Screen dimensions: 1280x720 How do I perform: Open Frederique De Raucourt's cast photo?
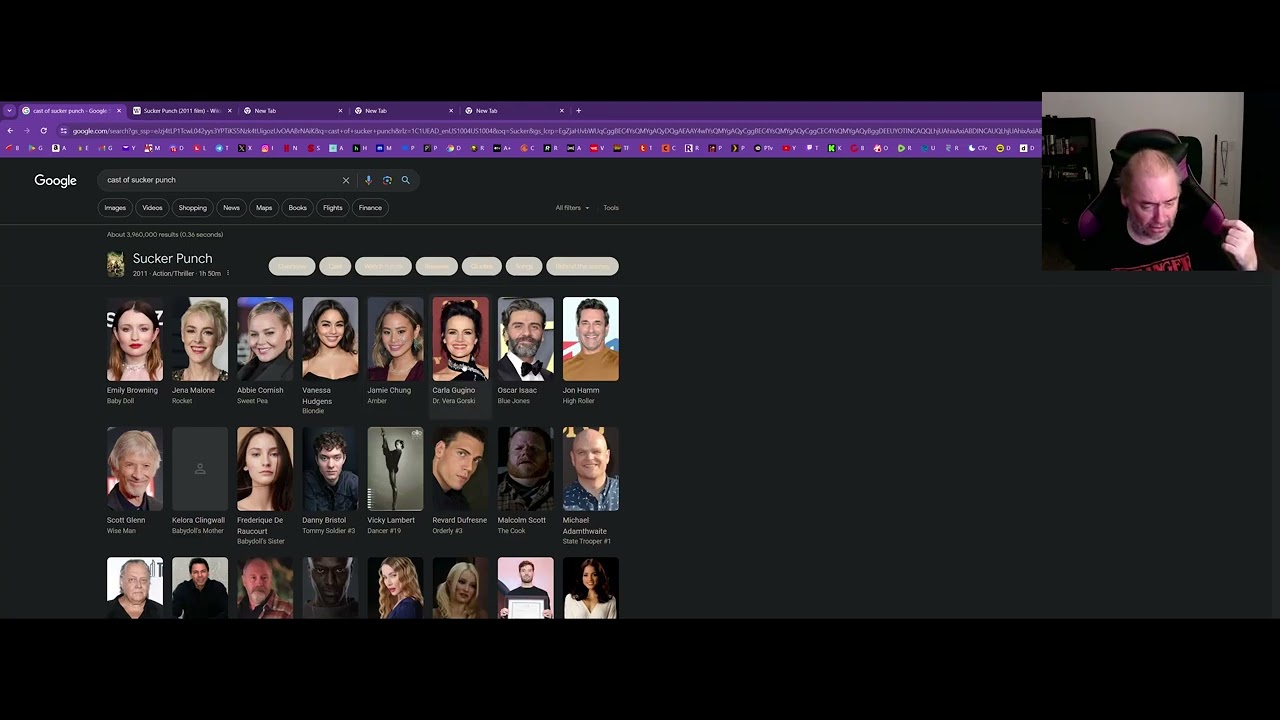pyautogui.click(x=265, y=469)
